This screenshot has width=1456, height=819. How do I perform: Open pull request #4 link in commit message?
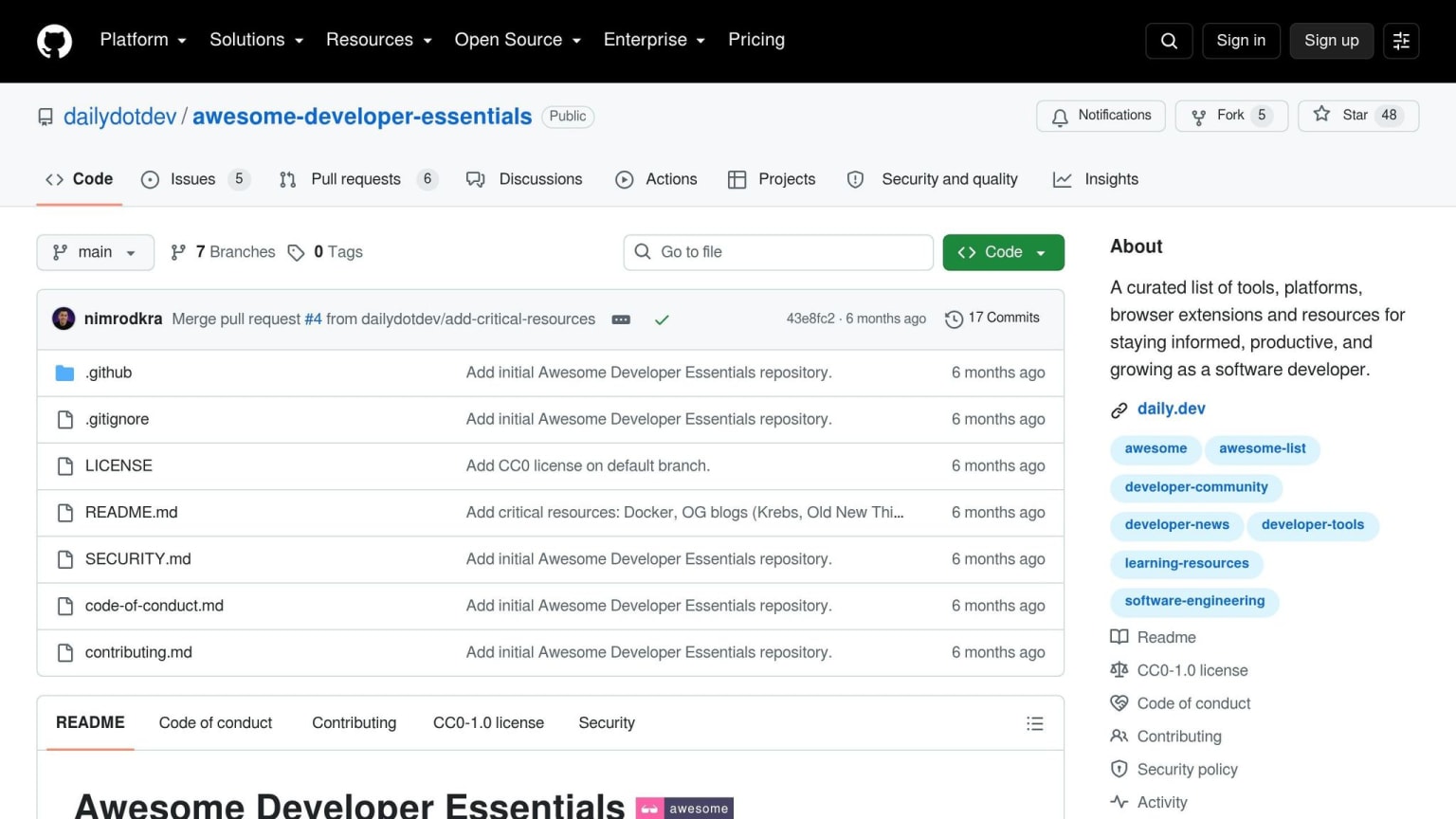(x=313, y=319)
